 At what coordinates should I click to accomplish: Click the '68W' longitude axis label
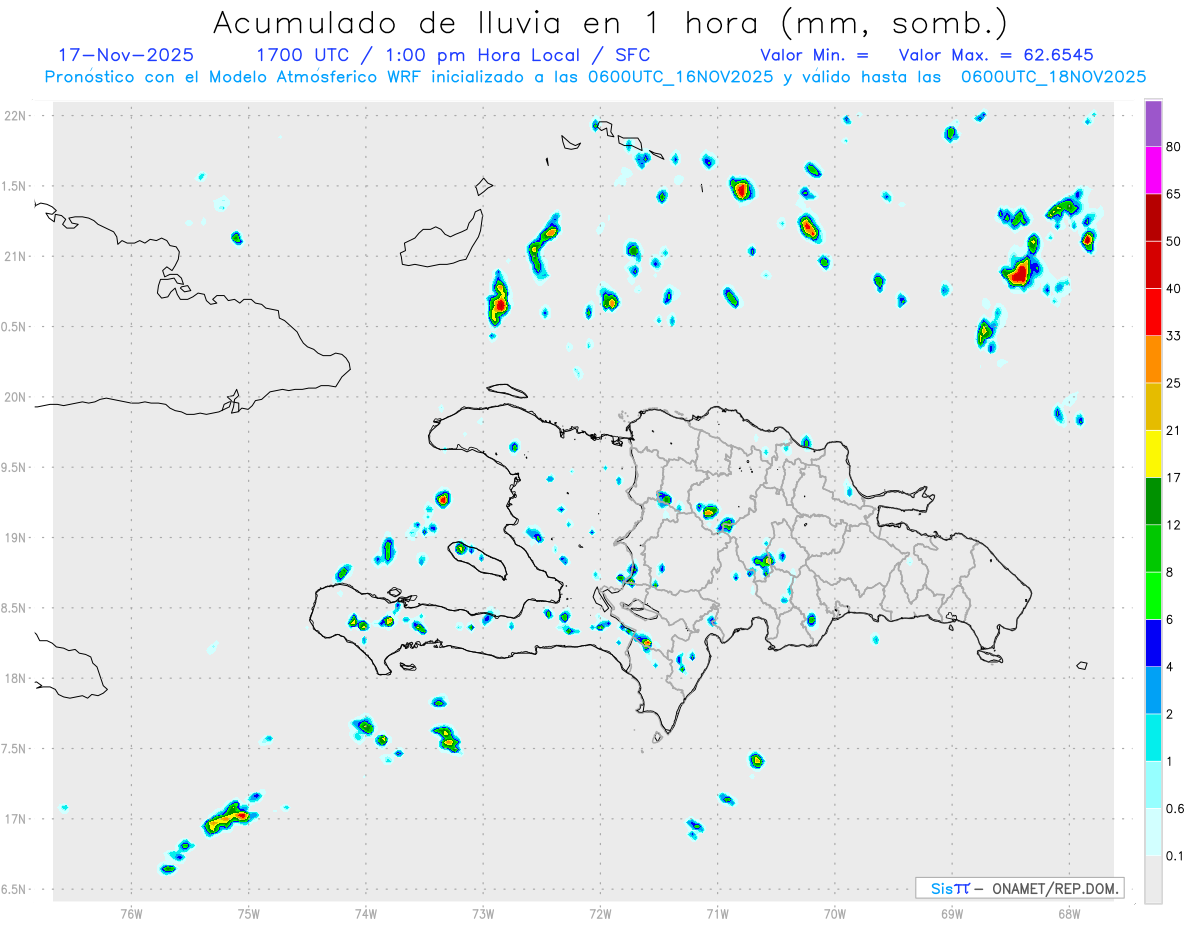click(1069, 914)
